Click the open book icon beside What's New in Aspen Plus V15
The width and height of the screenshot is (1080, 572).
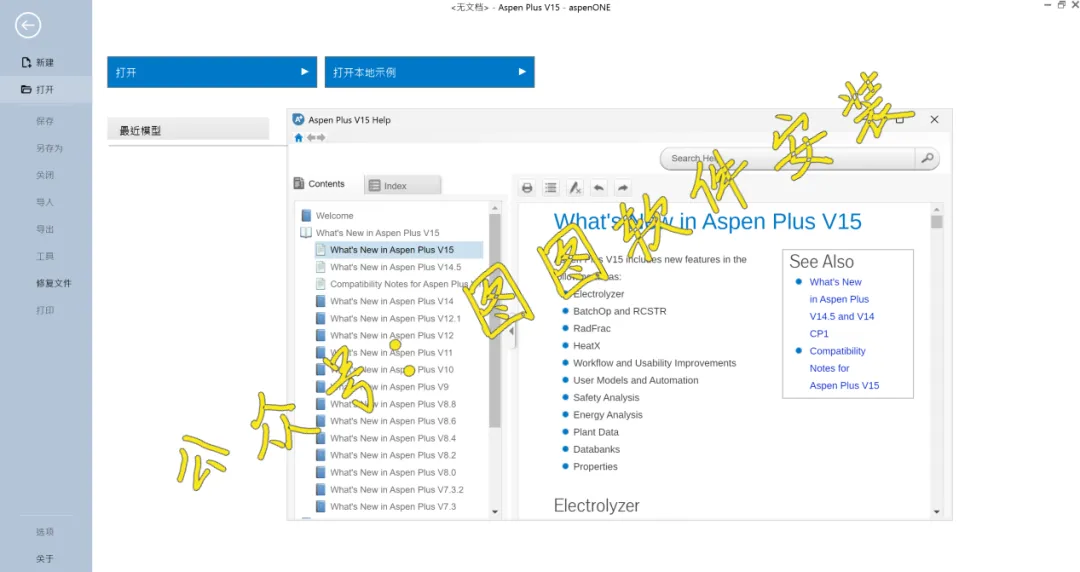click(306, 233)
